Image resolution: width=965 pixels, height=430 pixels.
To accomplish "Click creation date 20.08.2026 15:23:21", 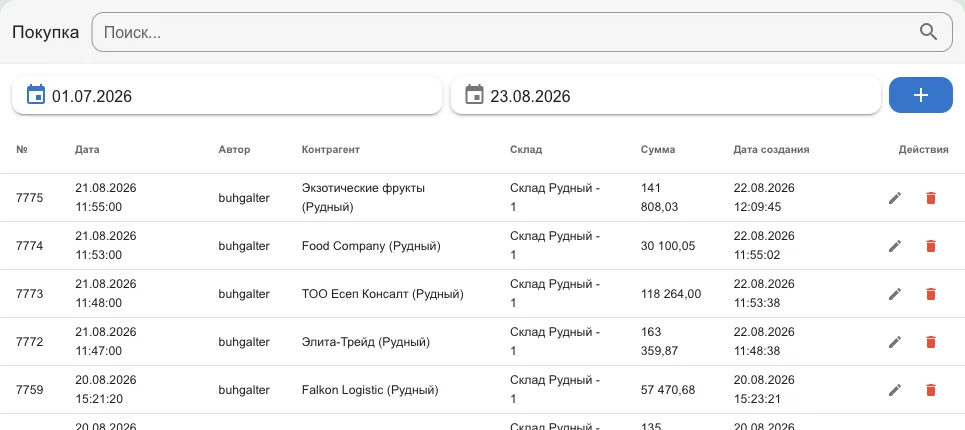I will [764, 389].
